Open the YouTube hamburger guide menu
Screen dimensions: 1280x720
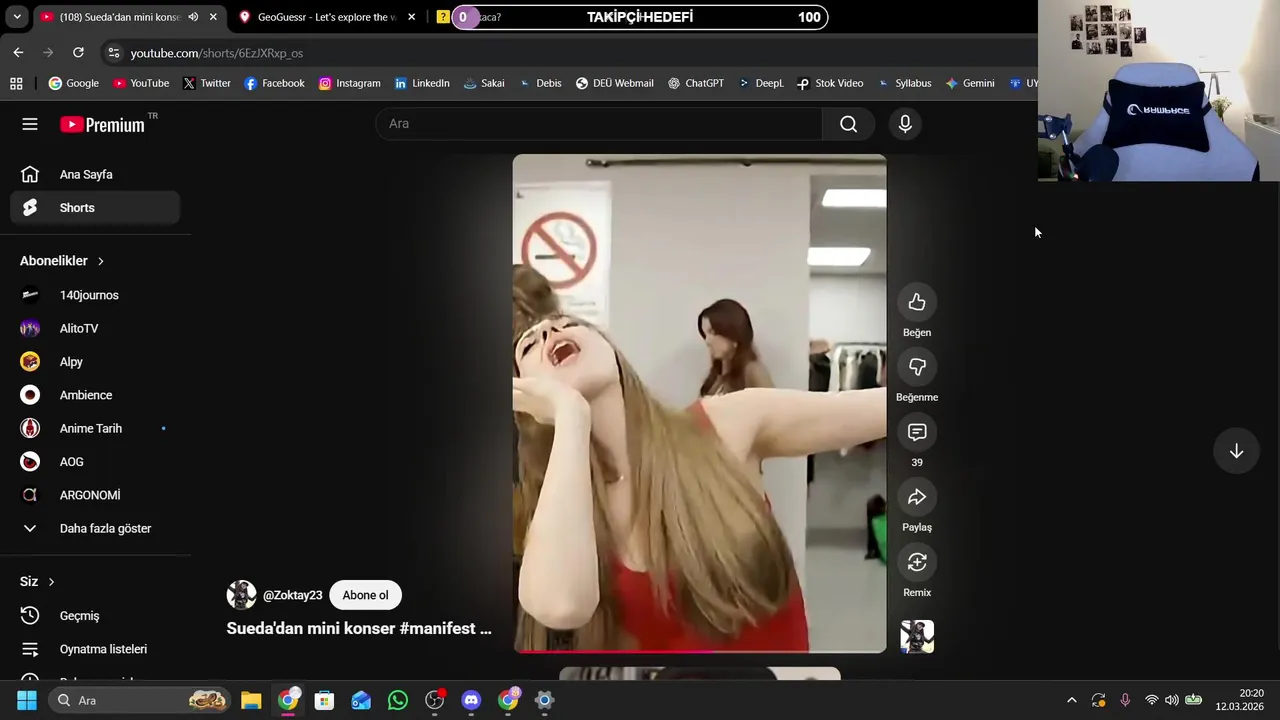[30, 124]
